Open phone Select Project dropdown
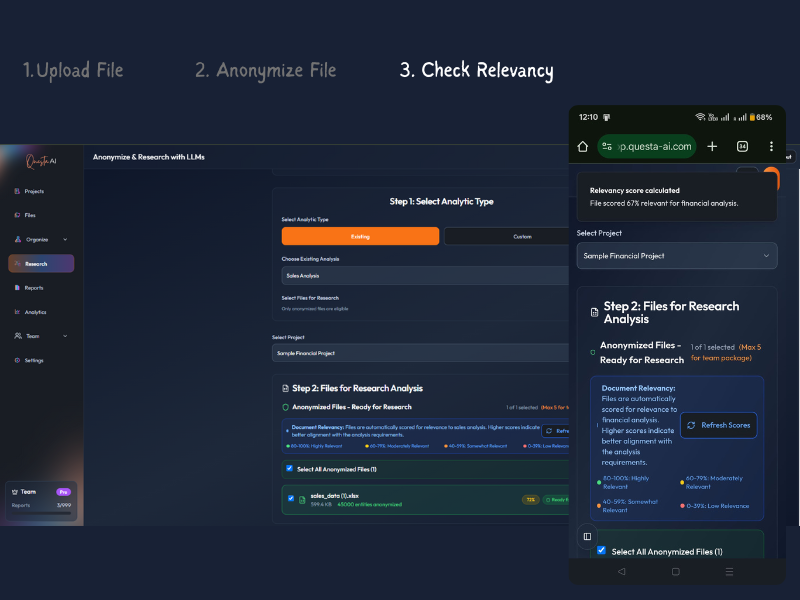The image size is (800, 600). (677, 256)
